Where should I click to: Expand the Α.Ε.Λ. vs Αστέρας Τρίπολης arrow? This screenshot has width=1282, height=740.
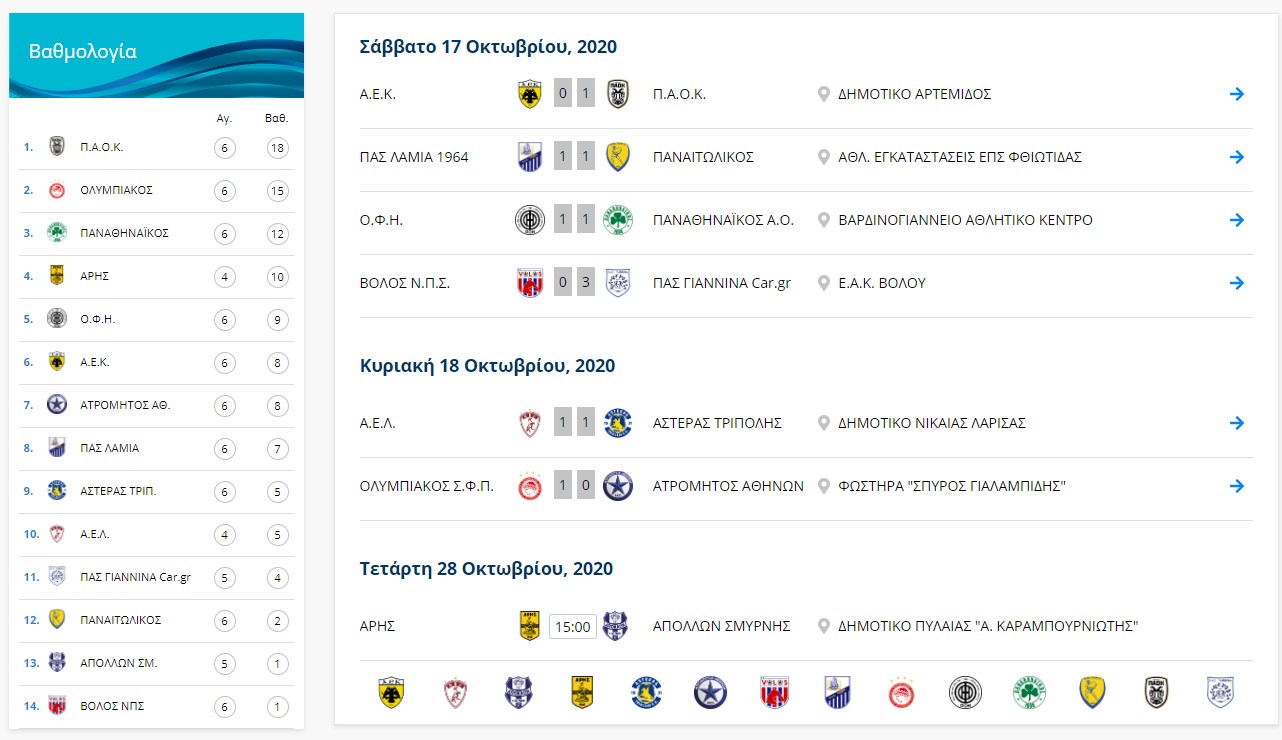(1237, 424)
